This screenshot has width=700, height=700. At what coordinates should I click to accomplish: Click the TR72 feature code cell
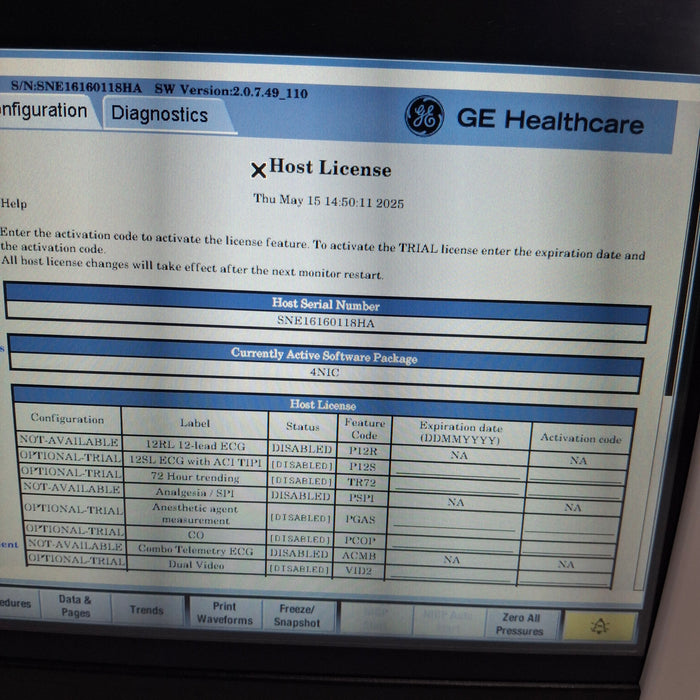point(362,482)
